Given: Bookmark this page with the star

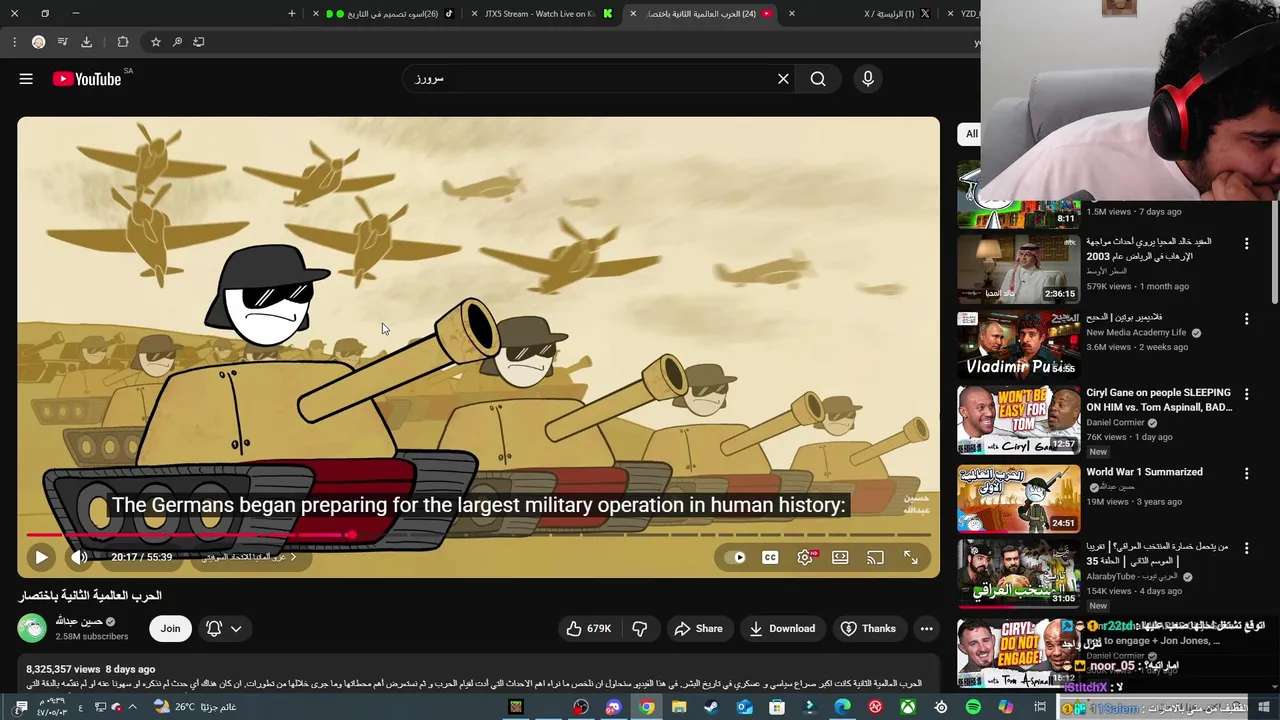Looking at the screenshot, I should (x=155, y=42).
